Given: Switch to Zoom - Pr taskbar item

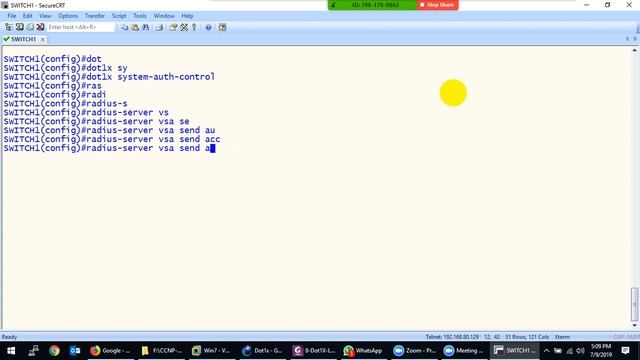Looking at the screenshot, I should click(414, 351).
